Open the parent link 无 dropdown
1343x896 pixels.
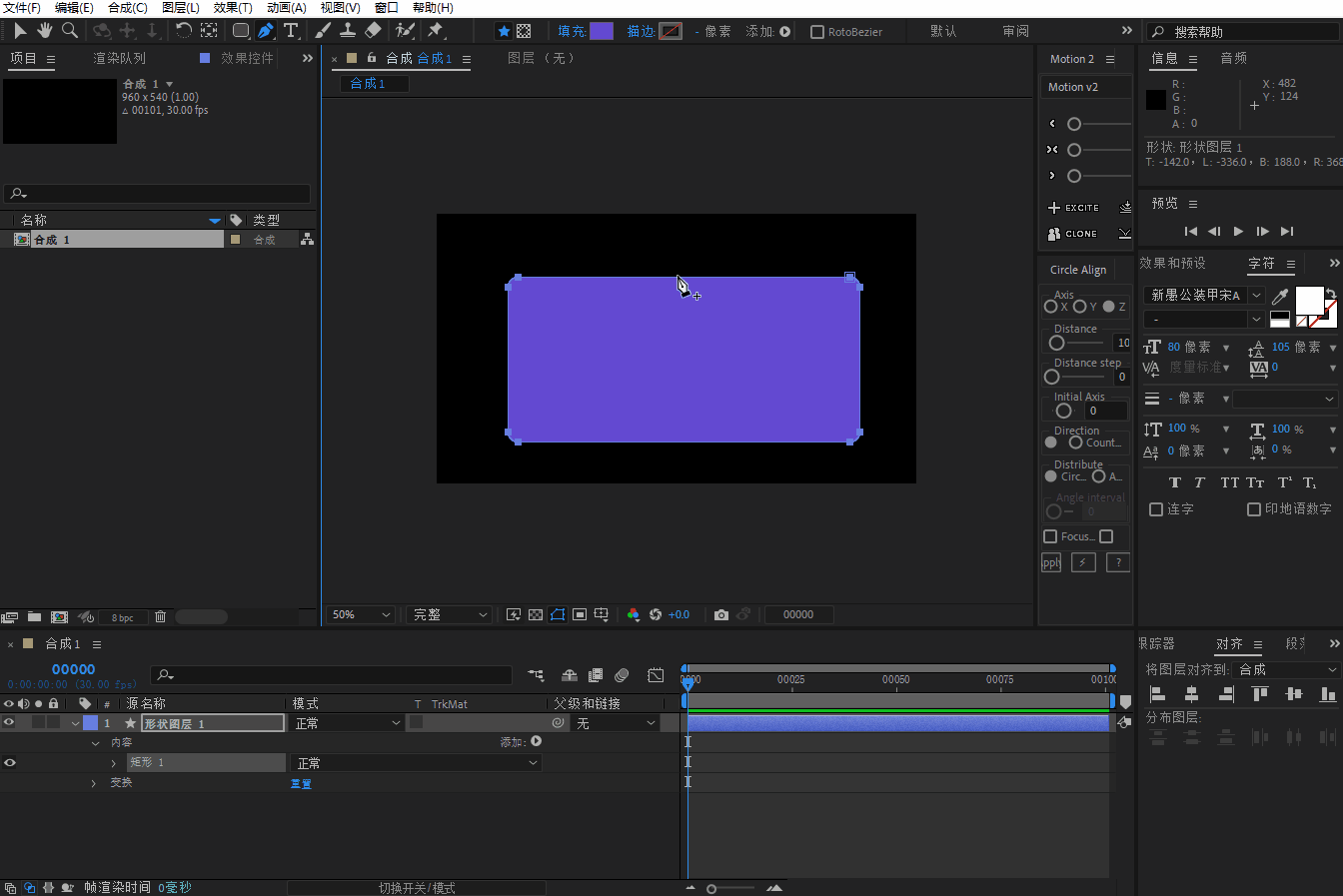(616, 723)
